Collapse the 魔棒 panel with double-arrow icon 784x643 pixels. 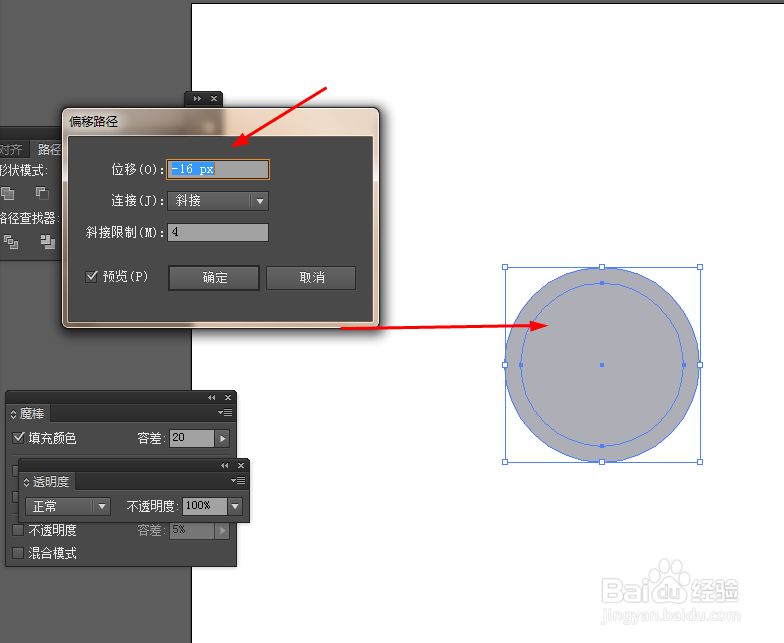pos(212,398)
